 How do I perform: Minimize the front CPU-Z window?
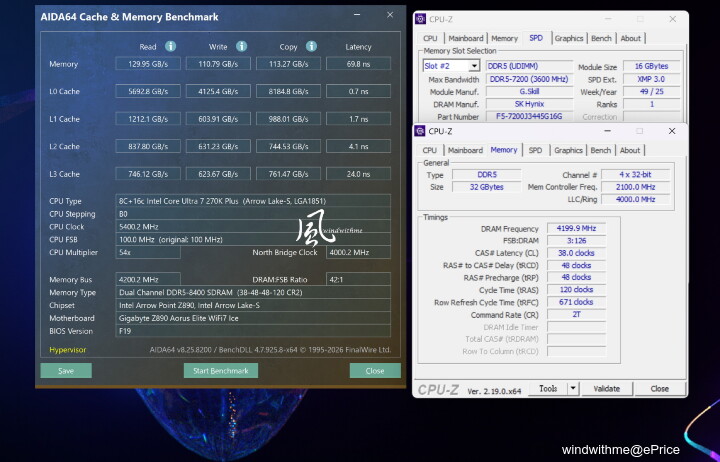(607, 131)
